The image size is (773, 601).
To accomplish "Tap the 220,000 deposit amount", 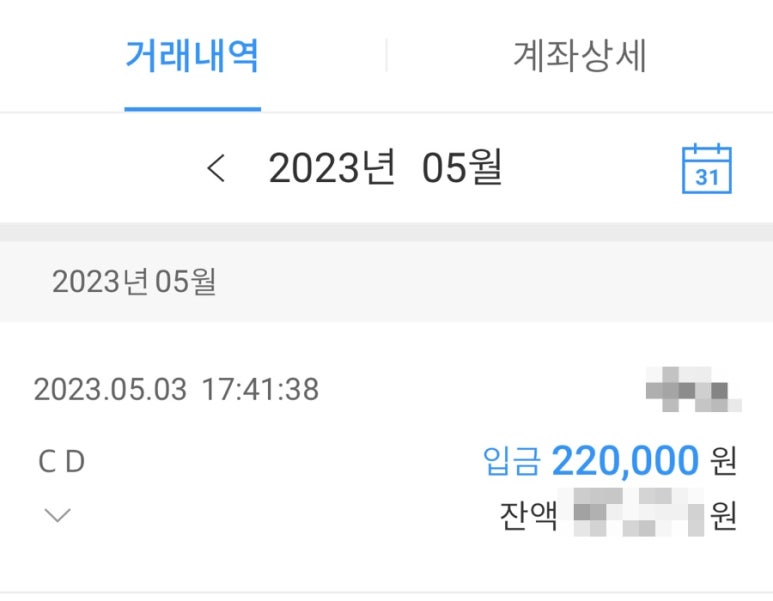I will 625,461.
